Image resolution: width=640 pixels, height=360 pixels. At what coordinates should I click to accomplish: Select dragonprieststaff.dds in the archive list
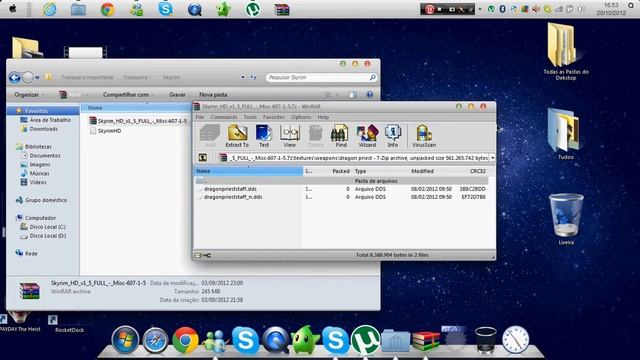coord(230,189)
